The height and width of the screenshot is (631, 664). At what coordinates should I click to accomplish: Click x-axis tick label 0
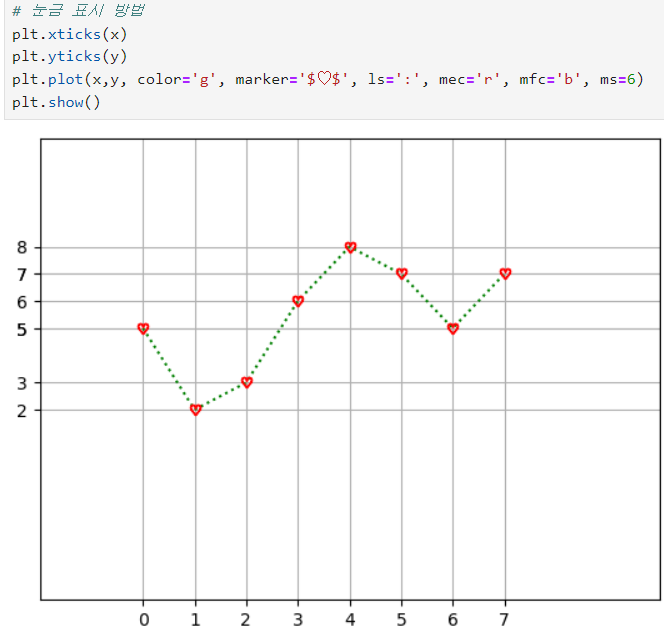144,620
